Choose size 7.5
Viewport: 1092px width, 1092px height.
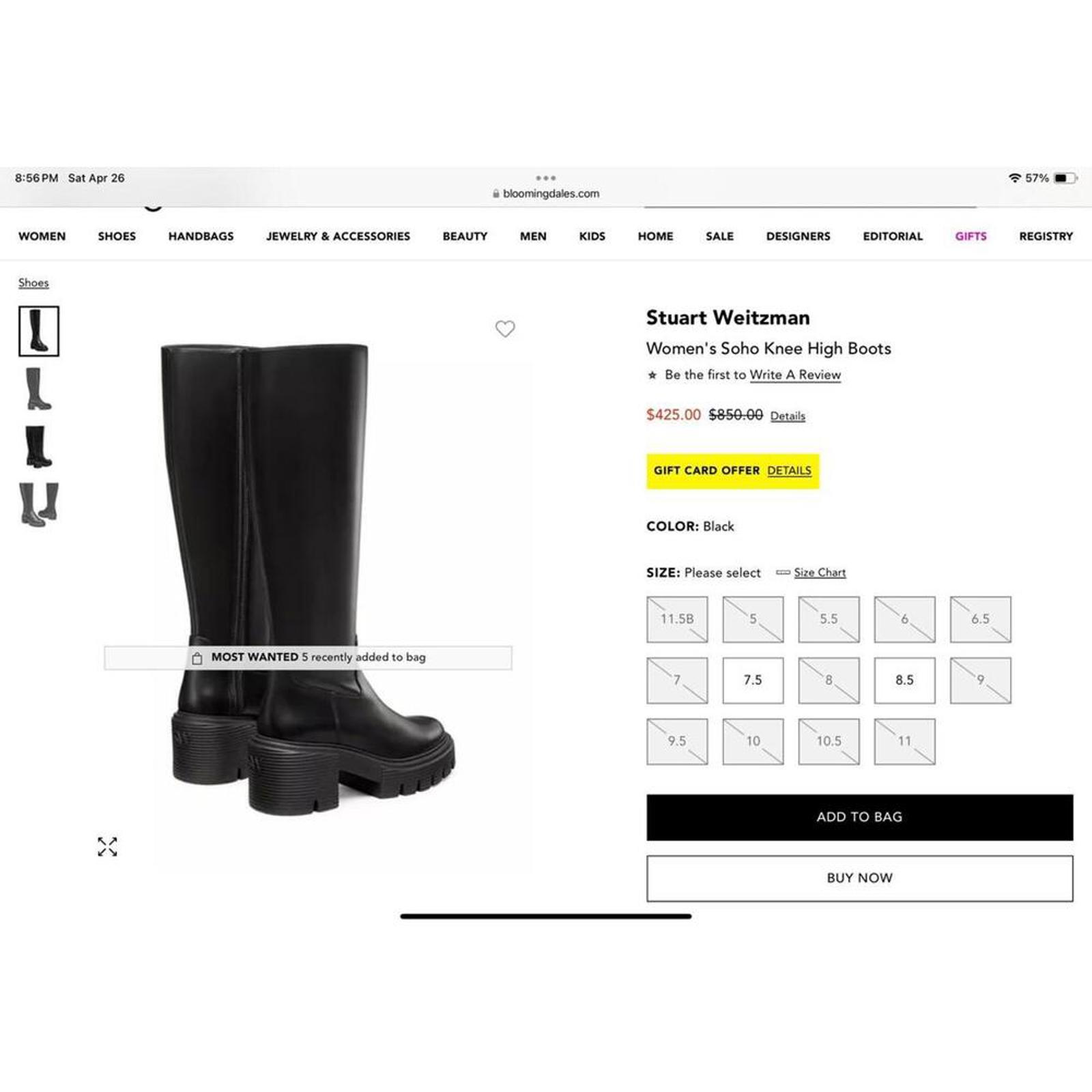tap(753, 680)
